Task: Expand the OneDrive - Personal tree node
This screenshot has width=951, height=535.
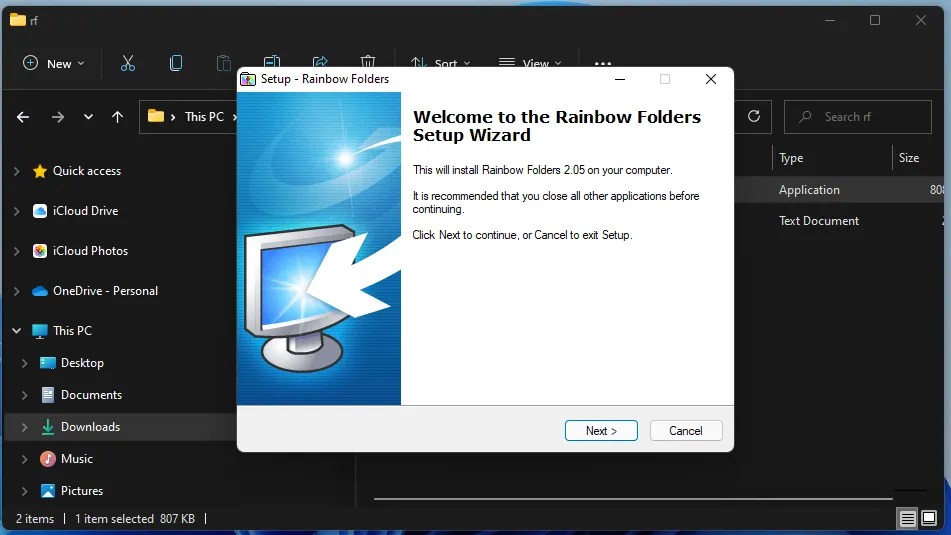Action: [x=17, y=291]
